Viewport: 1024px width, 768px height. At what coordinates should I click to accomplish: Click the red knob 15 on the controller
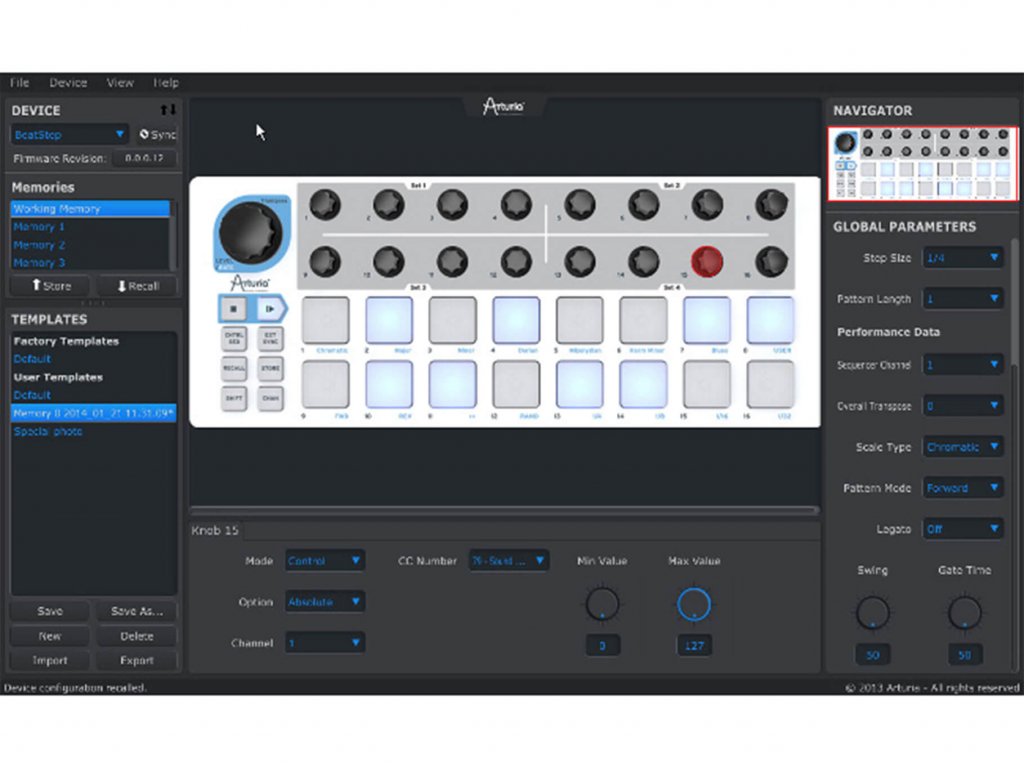tap(707, 262)
